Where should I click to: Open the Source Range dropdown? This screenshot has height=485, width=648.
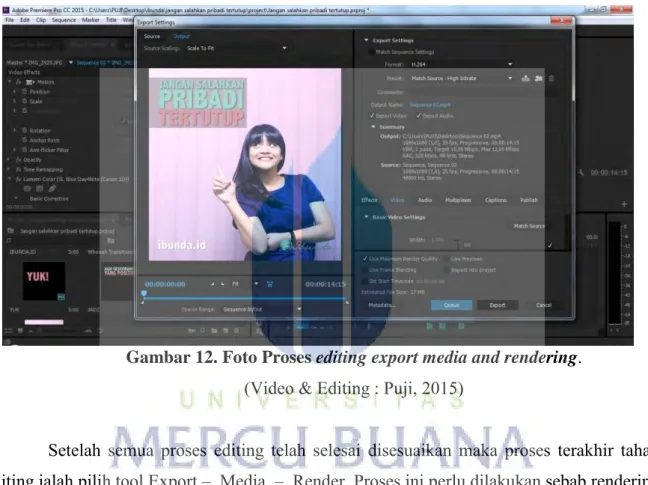coord(261,309)
